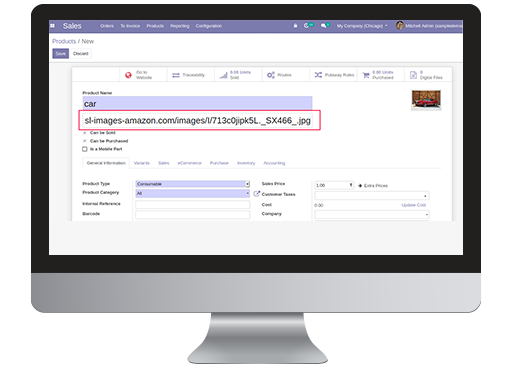Click the Go to Website globe icon
This screenshot has height=367, width=512.
128,75
